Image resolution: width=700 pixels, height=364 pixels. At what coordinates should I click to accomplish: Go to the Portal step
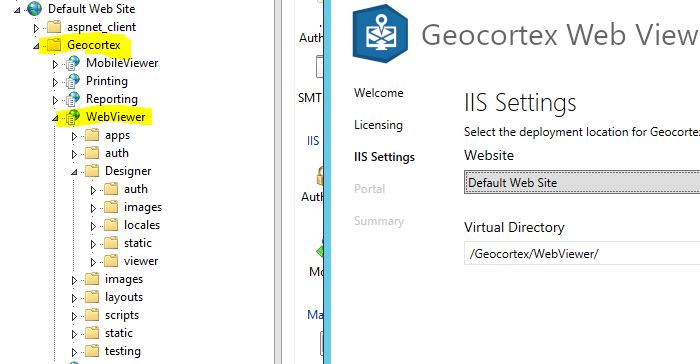click(x=370, y=189)
